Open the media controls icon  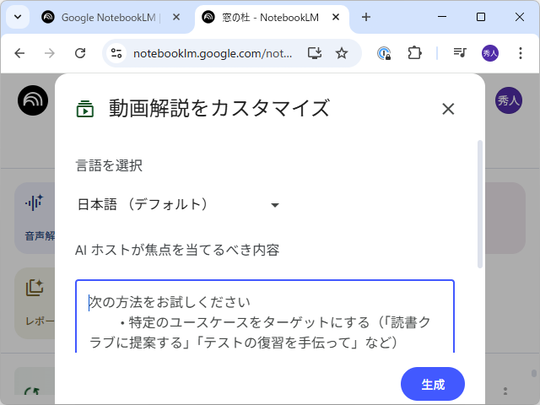460,53
